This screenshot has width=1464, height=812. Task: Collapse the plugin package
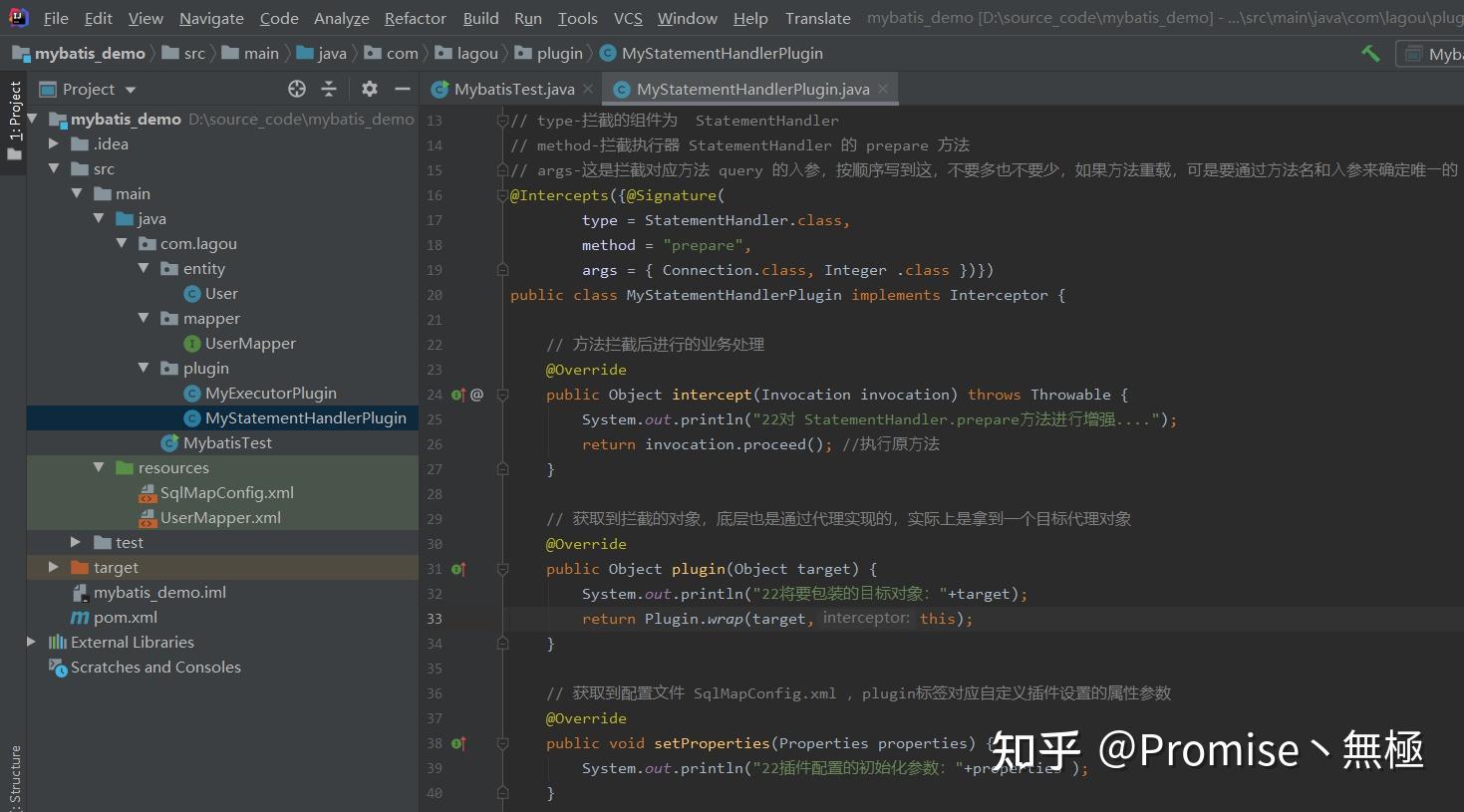(x=144, y=368)
